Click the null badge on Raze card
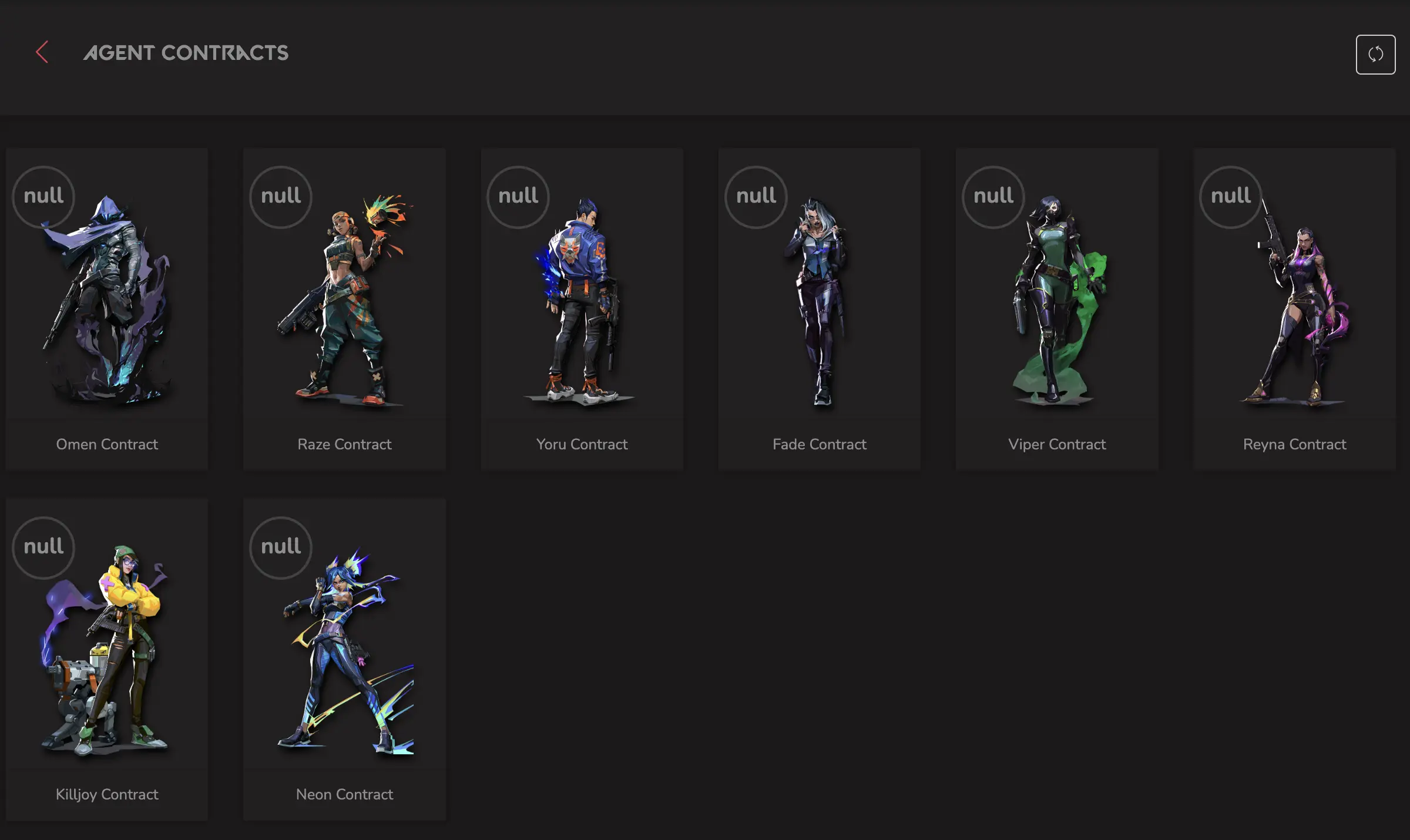This screenshot has height=840, width=1410. 281,196
